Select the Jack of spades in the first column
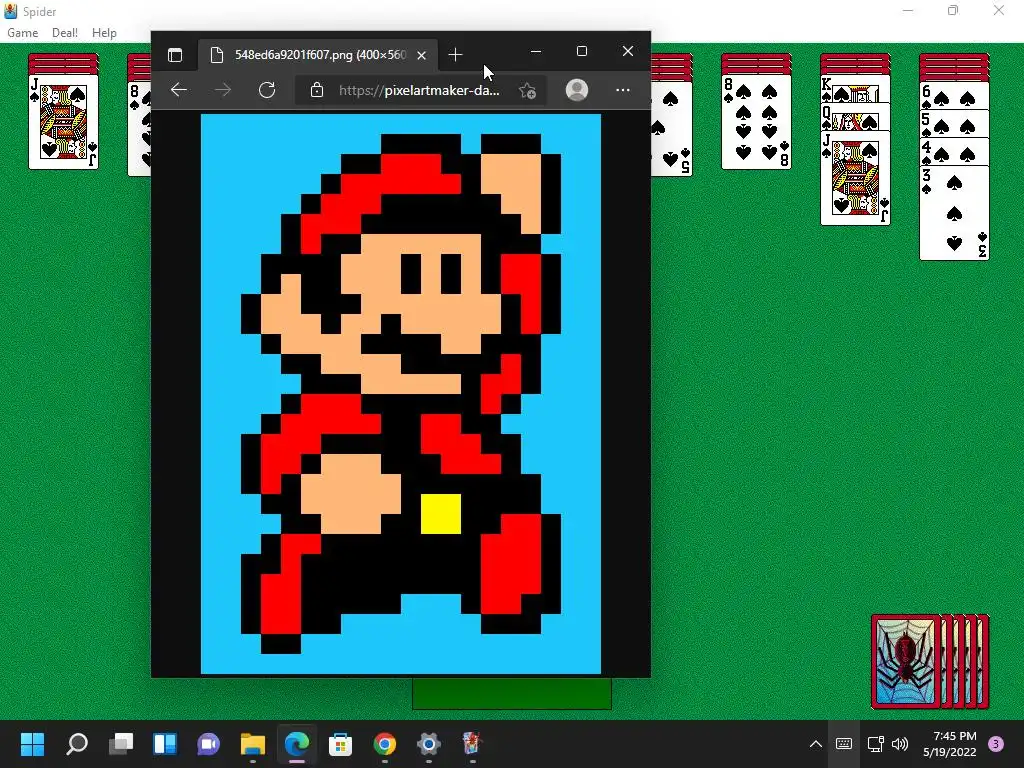1024x768 pixels. 63,121
